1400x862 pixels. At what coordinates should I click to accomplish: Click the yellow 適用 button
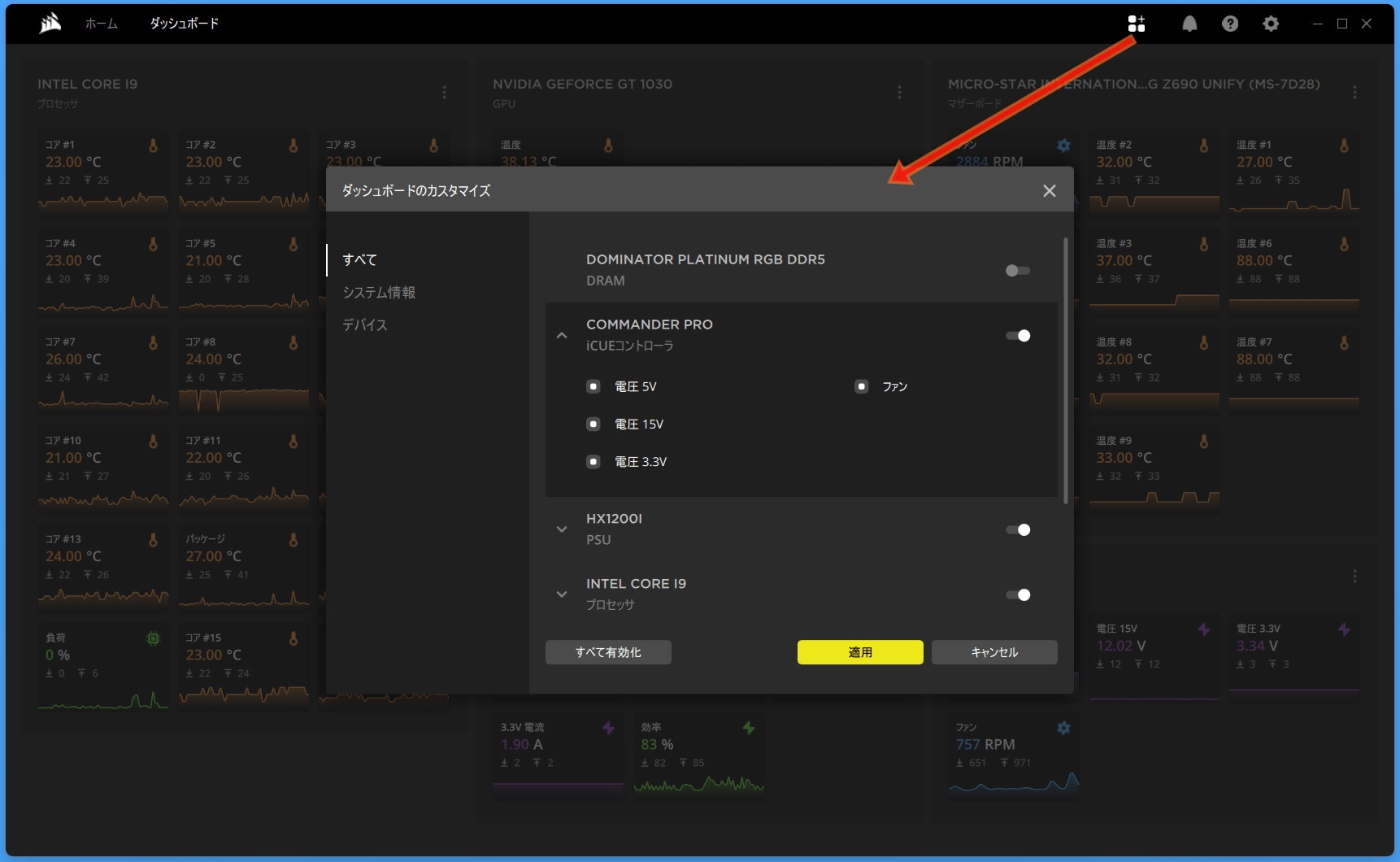[860, 652]
